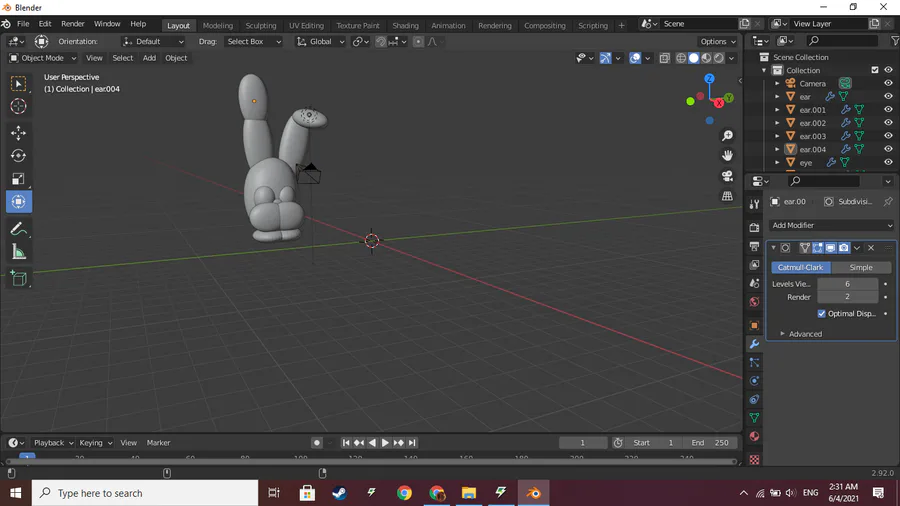The image size is (900, 506).
Task: Open the Object properties orange square tab
Action: (754, 325)
